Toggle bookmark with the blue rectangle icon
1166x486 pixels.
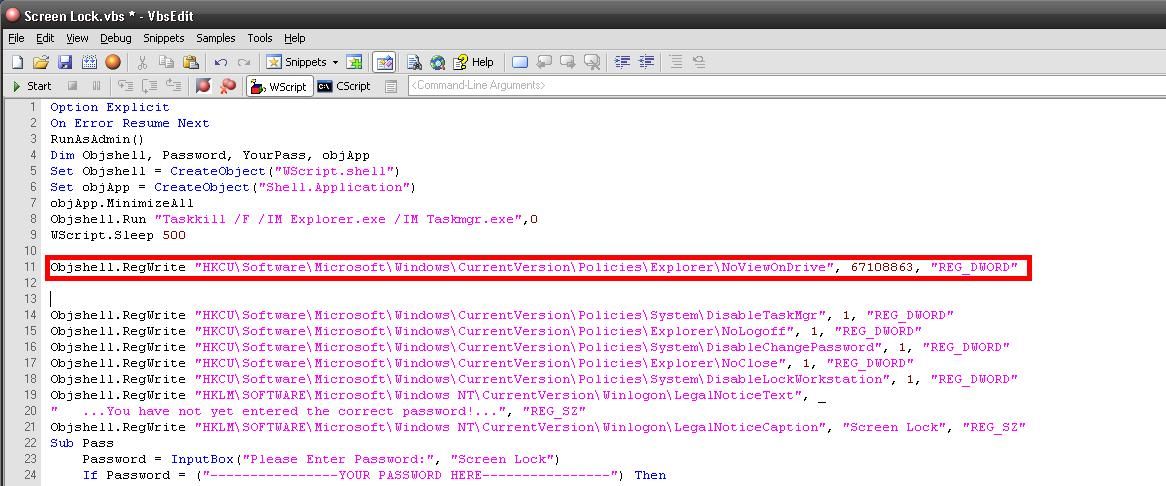pos(520,62)
